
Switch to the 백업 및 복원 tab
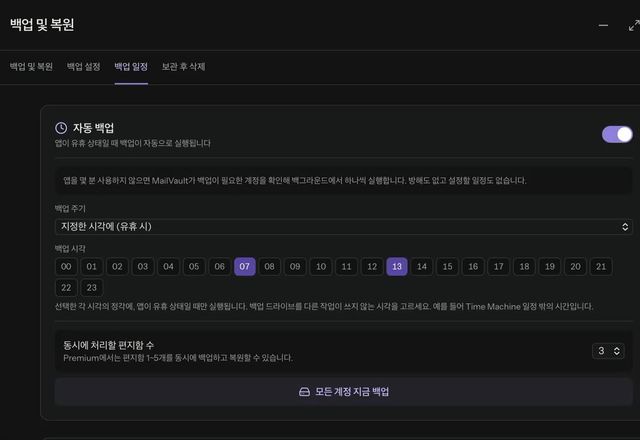(31, 67)
